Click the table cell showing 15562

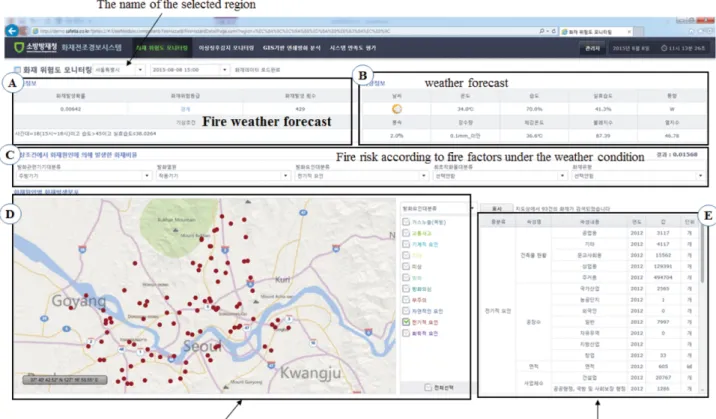coord(663,255)
